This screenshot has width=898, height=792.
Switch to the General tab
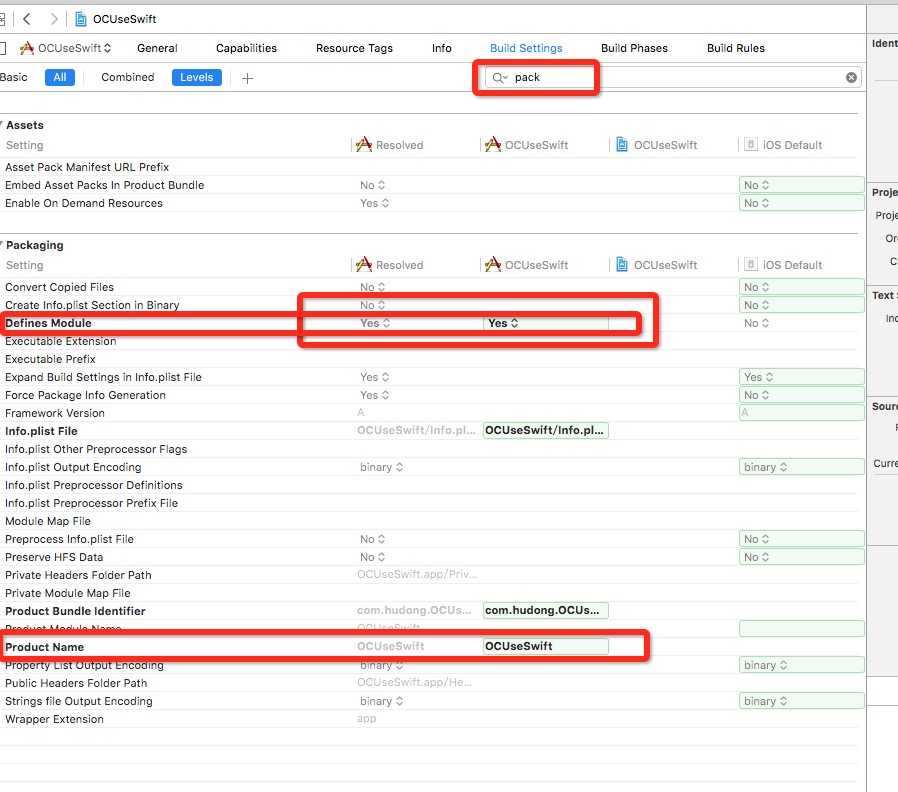click(157, 48)
